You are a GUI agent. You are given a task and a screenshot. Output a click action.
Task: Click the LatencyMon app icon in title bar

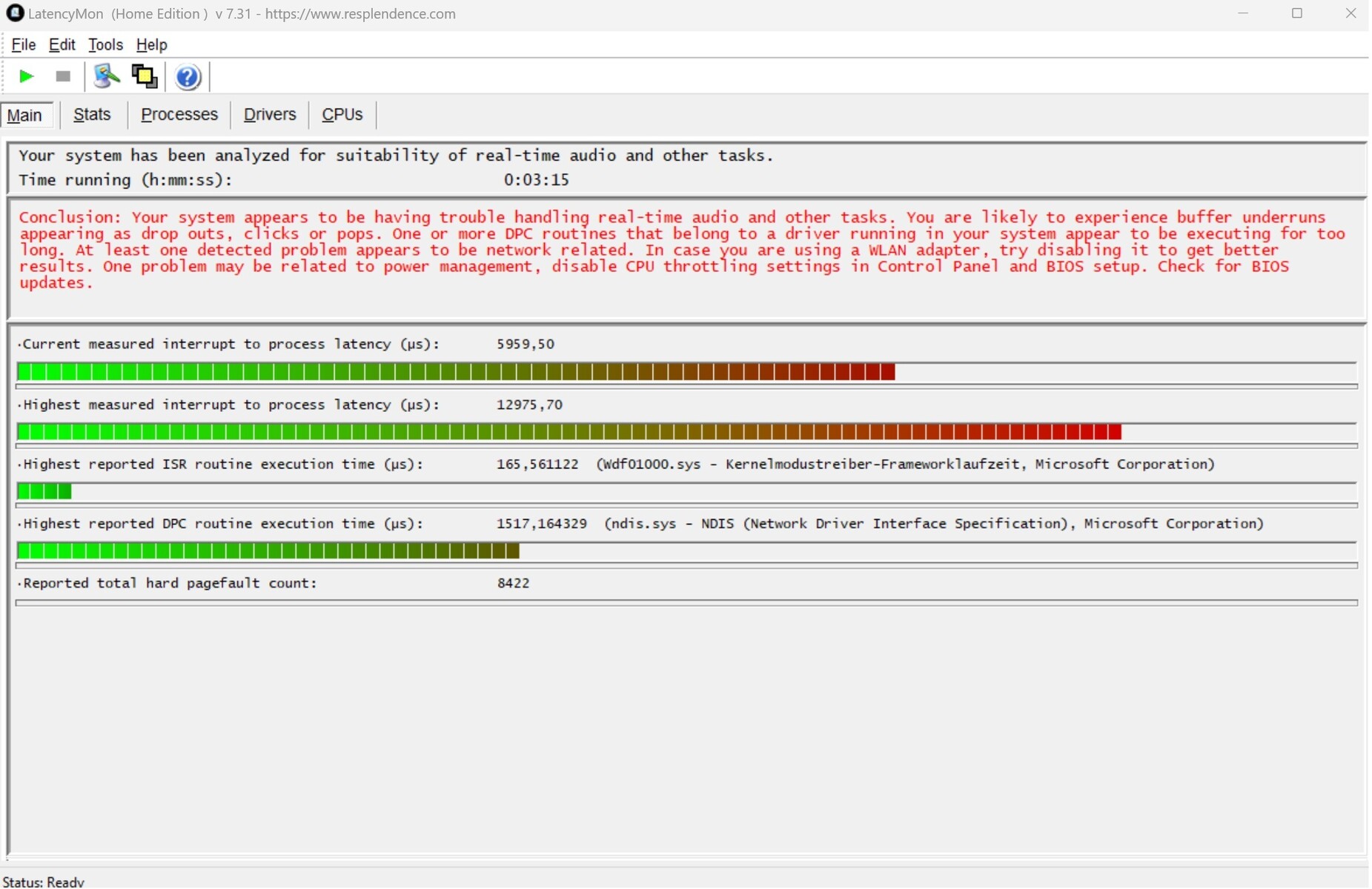pos(15,13)
